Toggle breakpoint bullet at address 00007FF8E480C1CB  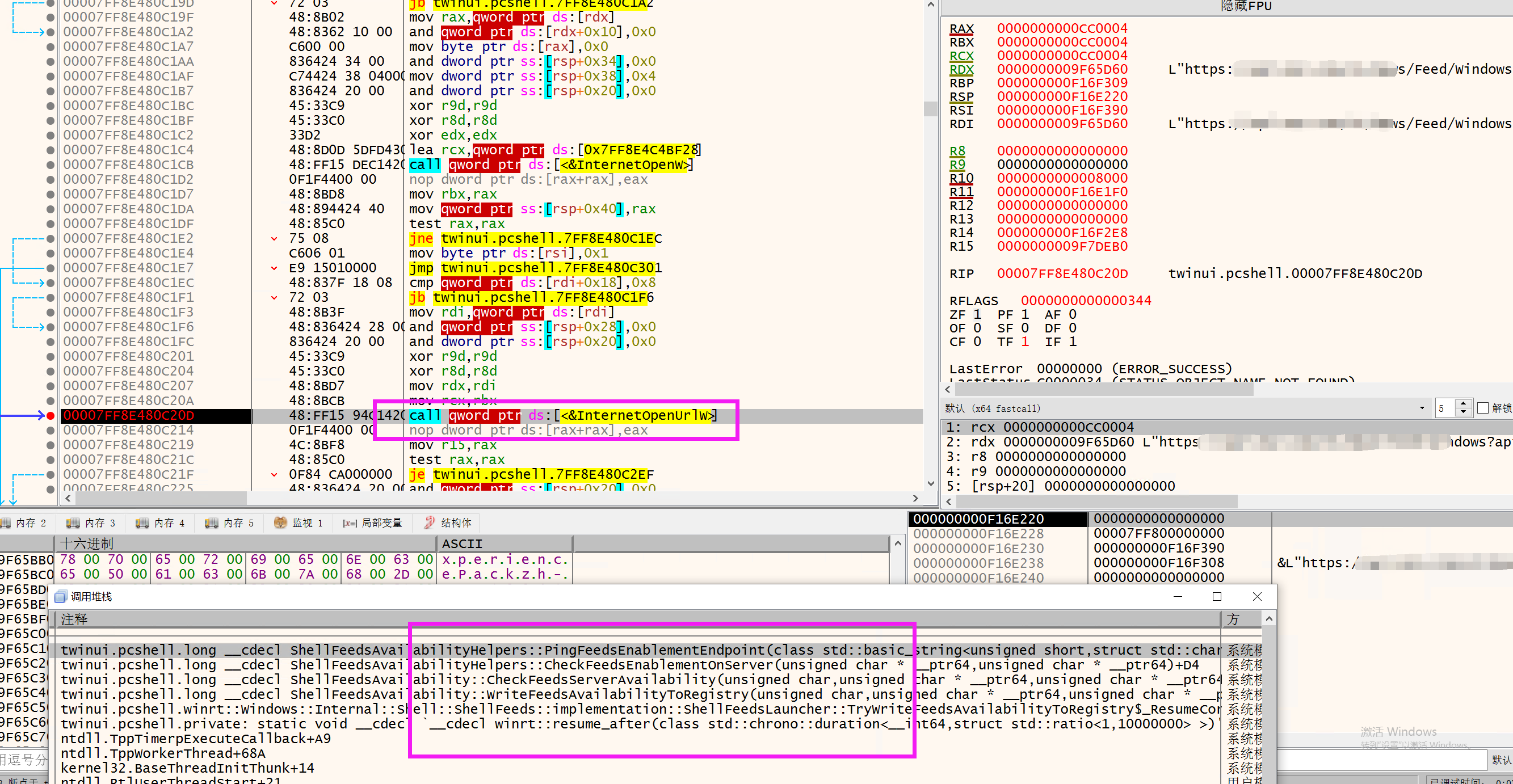point(51,165)
